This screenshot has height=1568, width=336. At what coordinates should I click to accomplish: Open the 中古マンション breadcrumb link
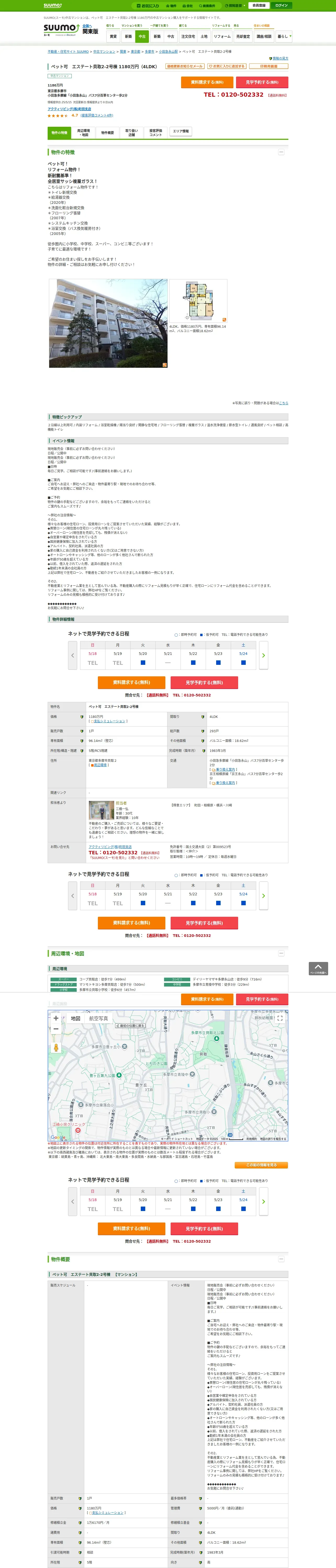coord(104,52)
